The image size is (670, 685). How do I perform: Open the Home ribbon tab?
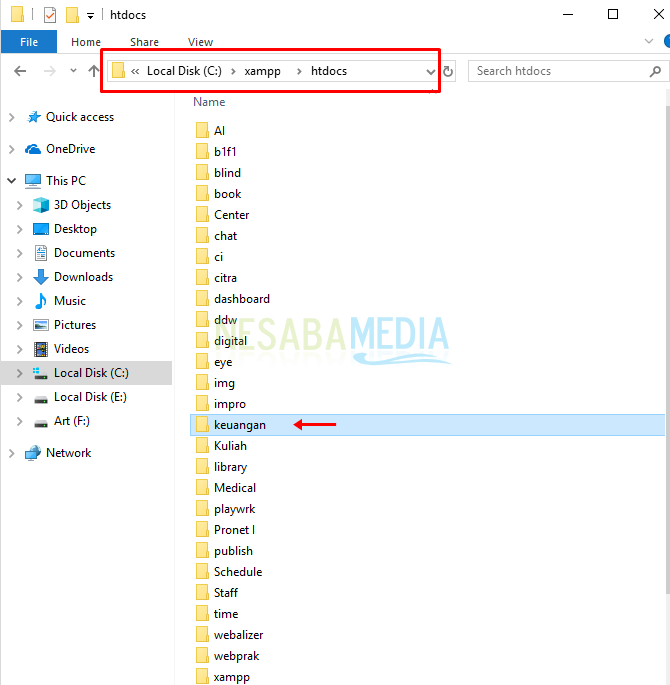(86, 42)
